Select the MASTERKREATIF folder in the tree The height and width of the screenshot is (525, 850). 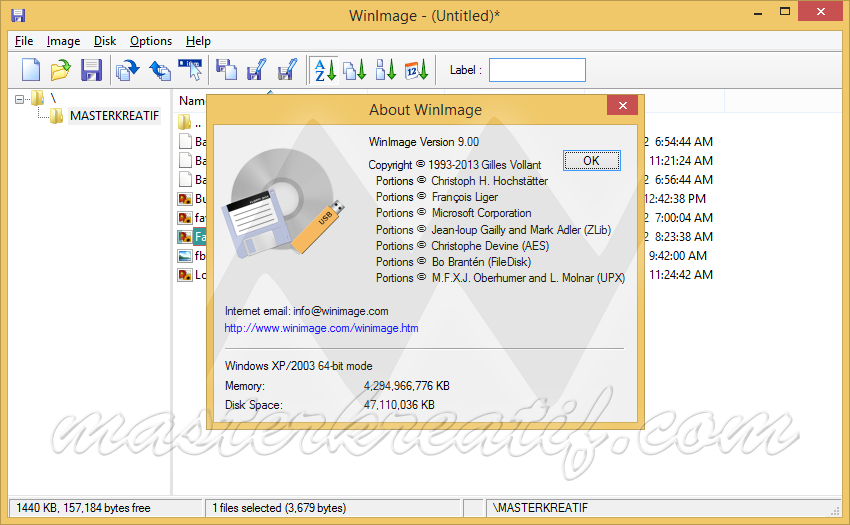tap(114, 116)
